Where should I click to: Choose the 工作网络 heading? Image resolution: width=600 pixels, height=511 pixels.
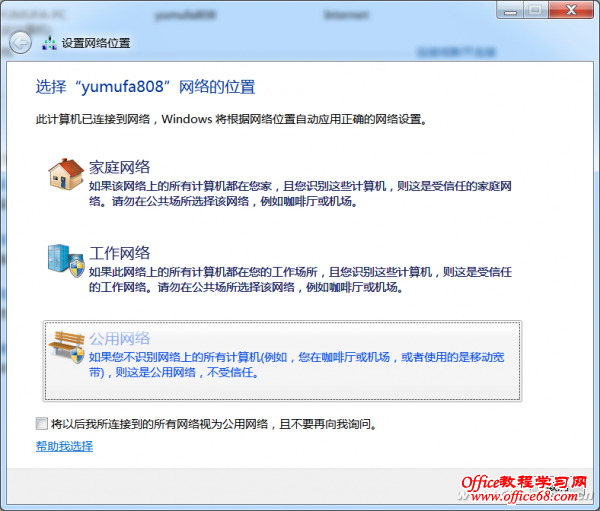click(120, 253)
